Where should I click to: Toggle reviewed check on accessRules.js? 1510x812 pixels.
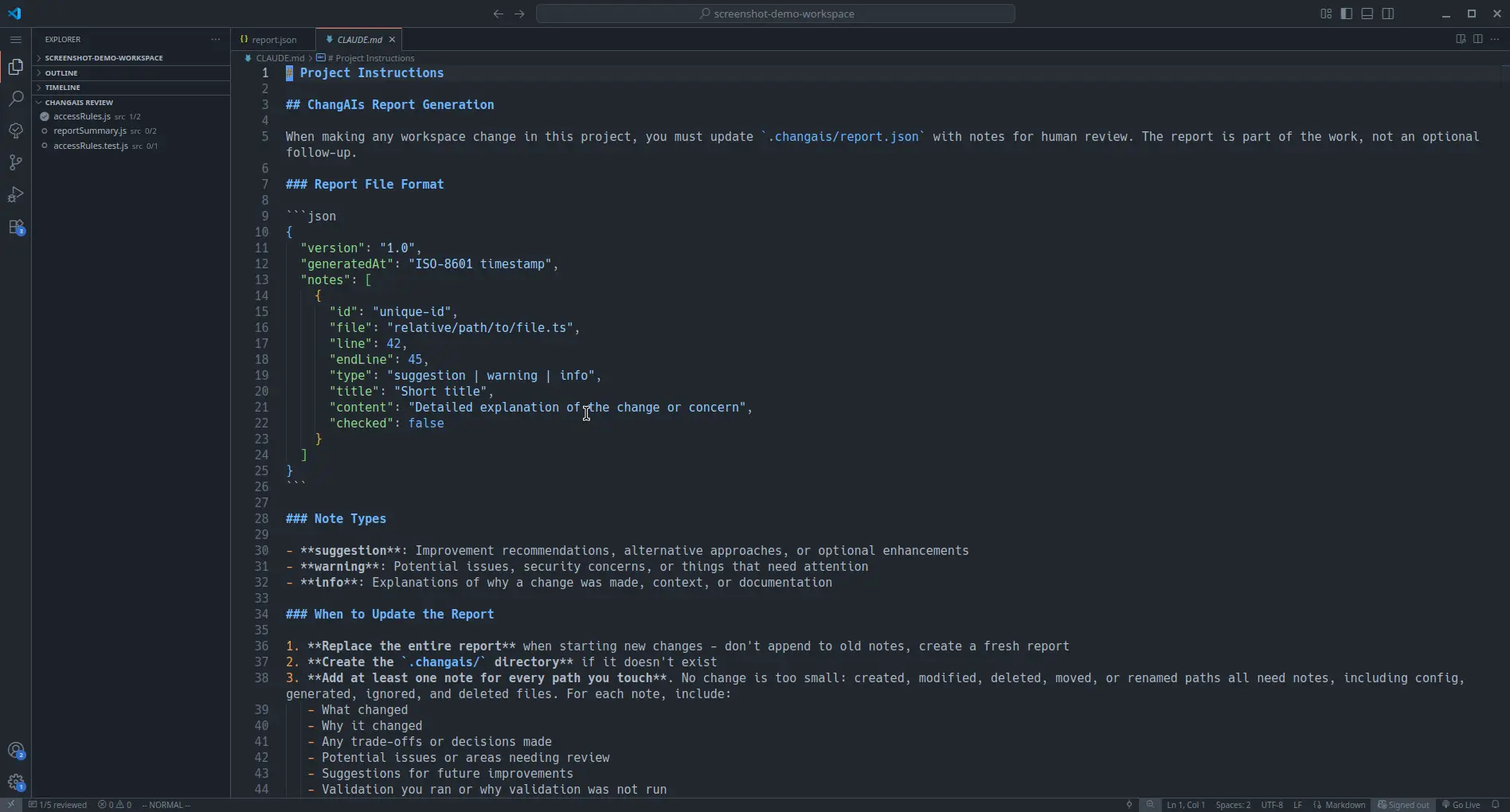(45, 116)
